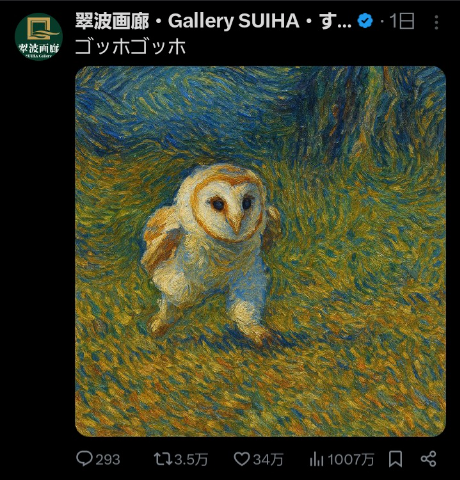The image size is (460, 480).
Task: Open the reply comment icon
Action: click(x=84, y=459)
